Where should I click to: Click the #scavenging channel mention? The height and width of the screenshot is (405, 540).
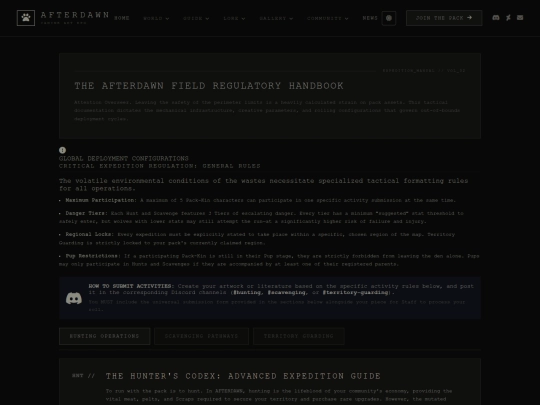pos(287,292)
